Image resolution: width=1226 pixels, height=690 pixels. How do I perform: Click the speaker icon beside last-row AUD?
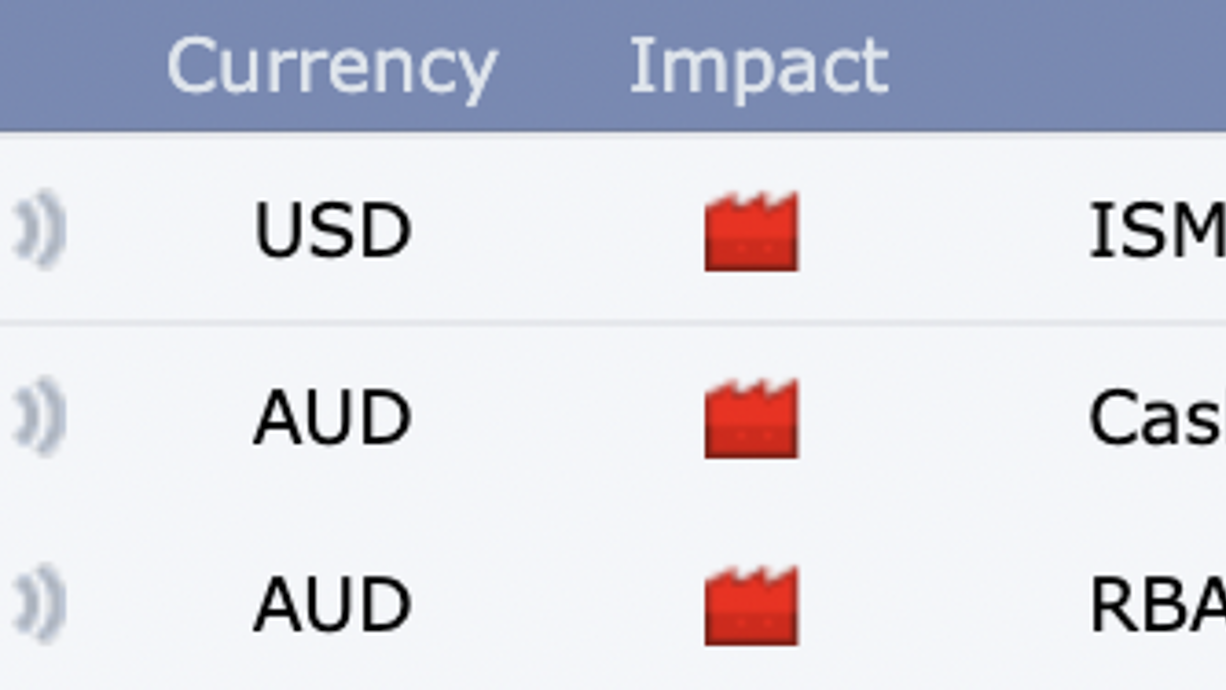click(x=40, y=604)
